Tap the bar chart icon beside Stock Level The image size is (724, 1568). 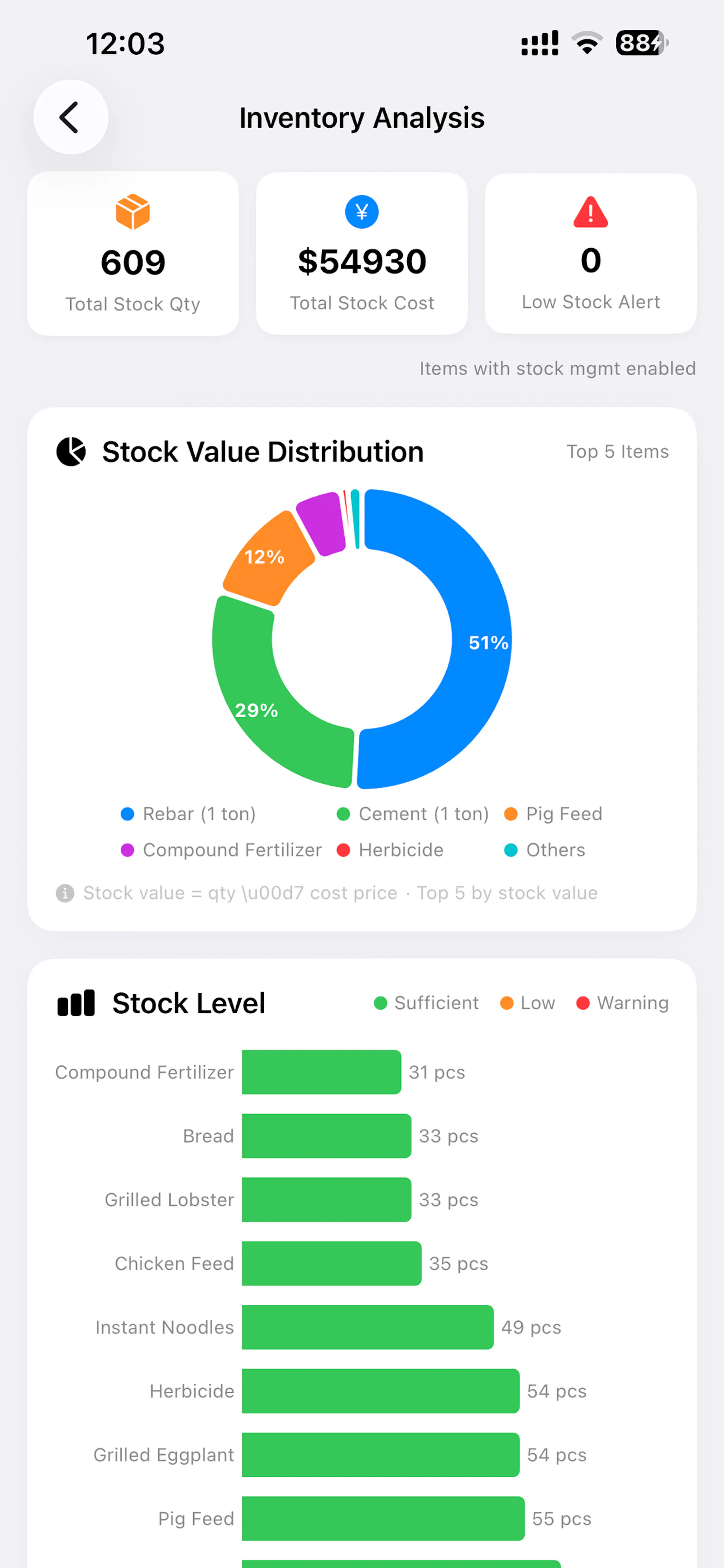[76, 1002]
